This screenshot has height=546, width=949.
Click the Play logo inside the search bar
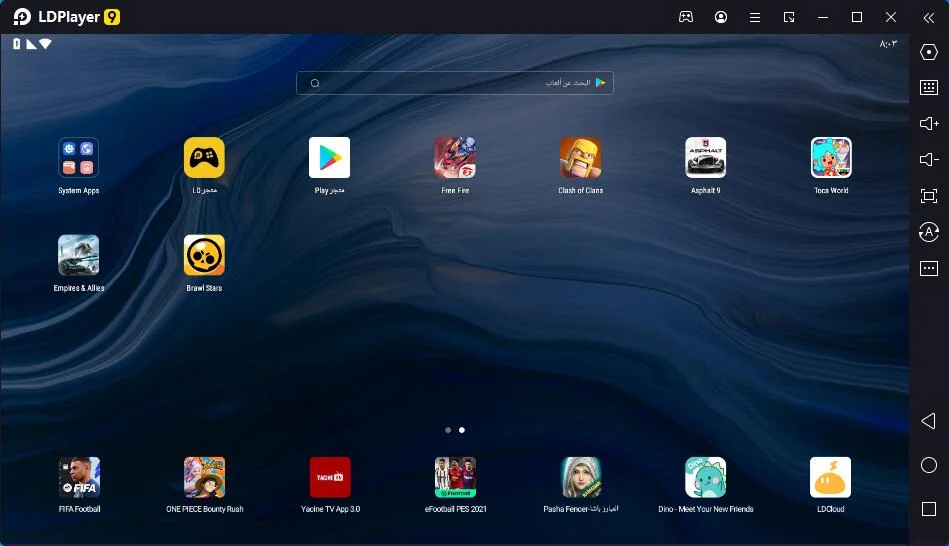click(x=600, y=82)
